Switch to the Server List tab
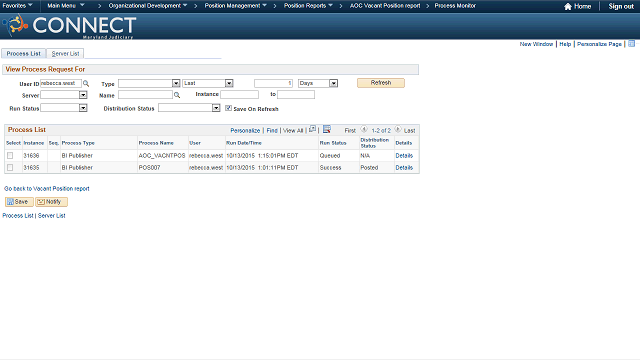The height and width of the screenshot is (360, 640). (x=65, y=53)
